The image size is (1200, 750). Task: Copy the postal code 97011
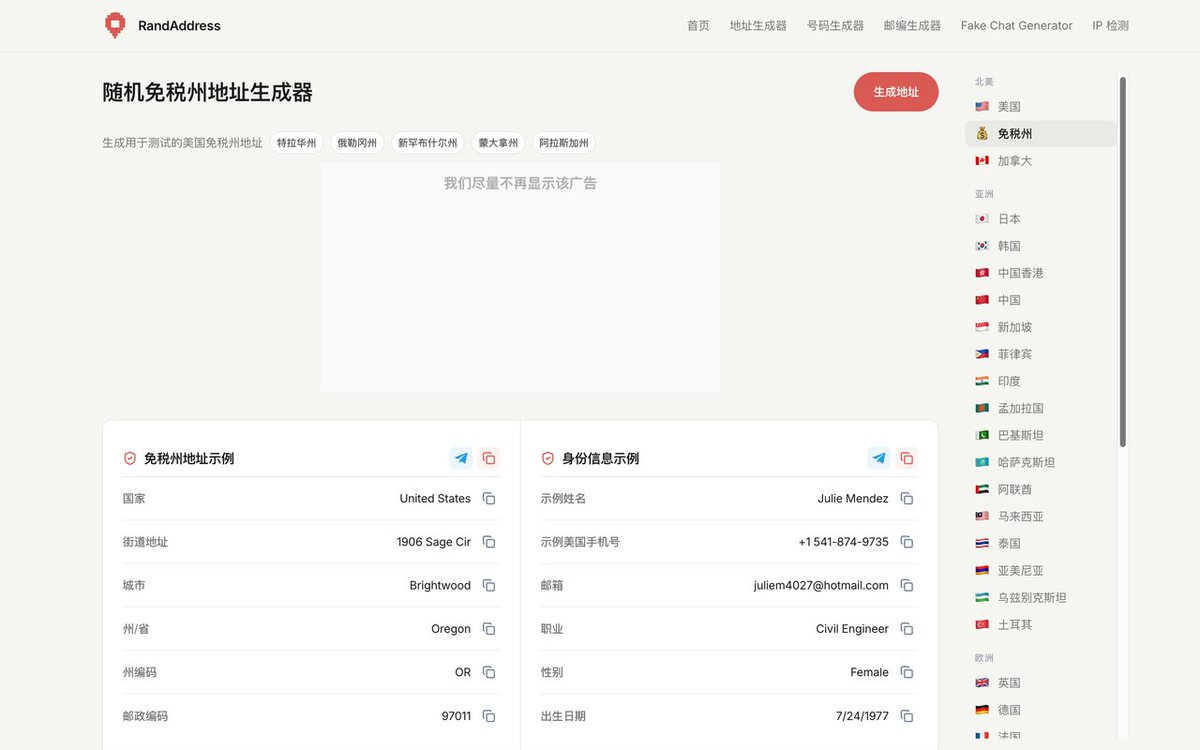point(489,716)
